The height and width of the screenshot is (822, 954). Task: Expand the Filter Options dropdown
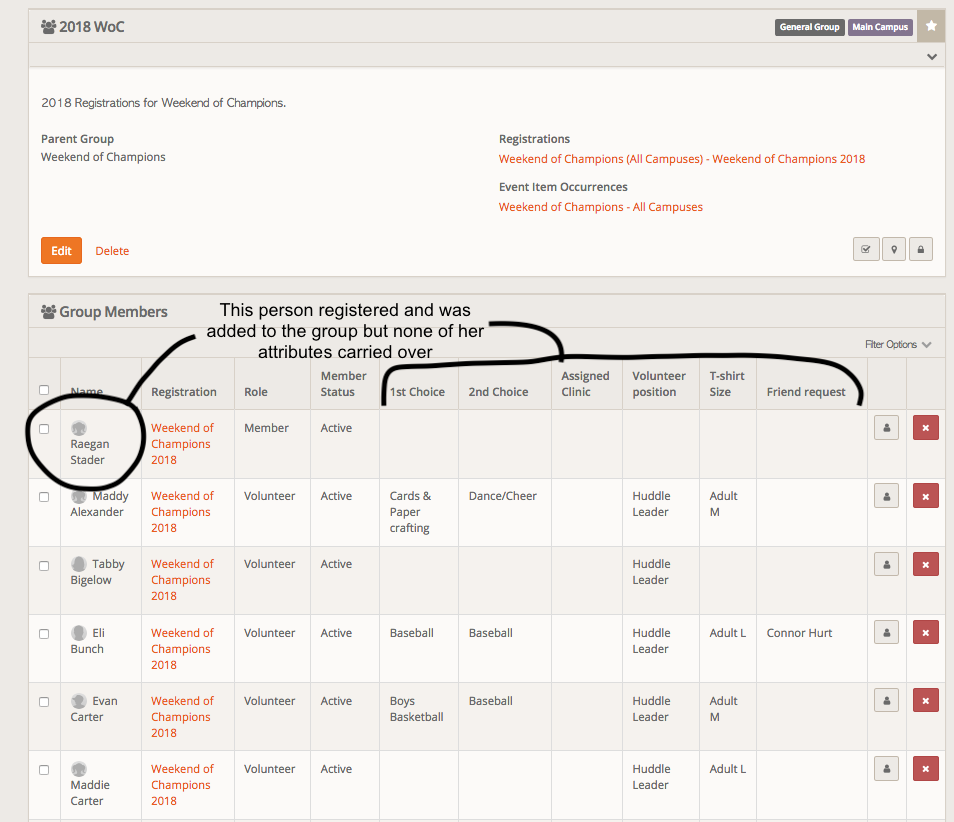click(897, 344)
